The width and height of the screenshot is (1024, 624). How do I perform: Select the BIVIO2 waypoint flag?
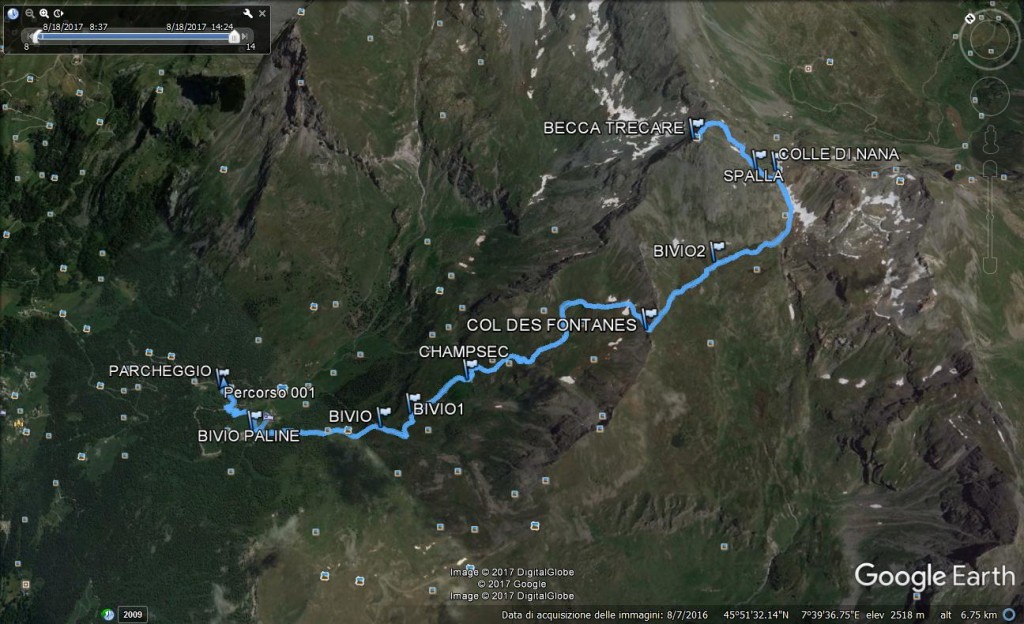coord(716,250)
